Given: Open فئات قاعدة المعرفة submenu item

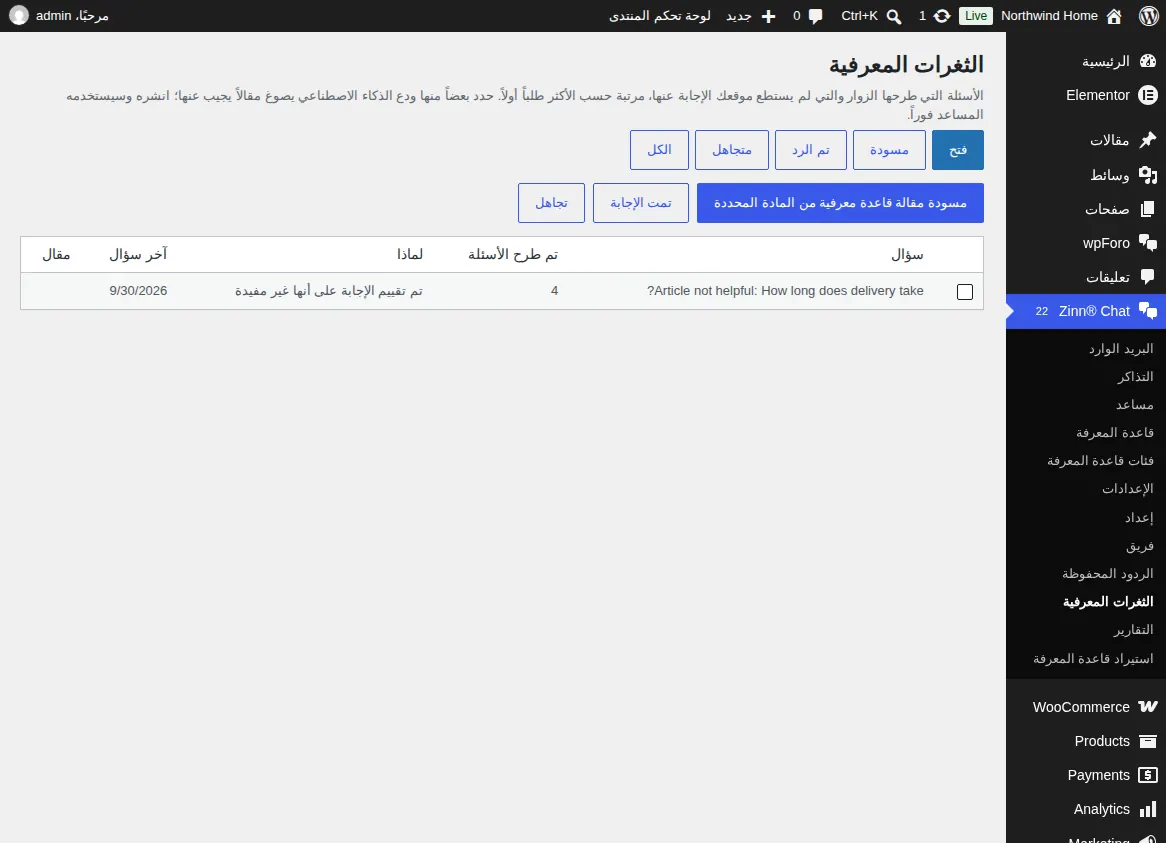Looking at the screenshot, I should click(x=1100, y=461).
